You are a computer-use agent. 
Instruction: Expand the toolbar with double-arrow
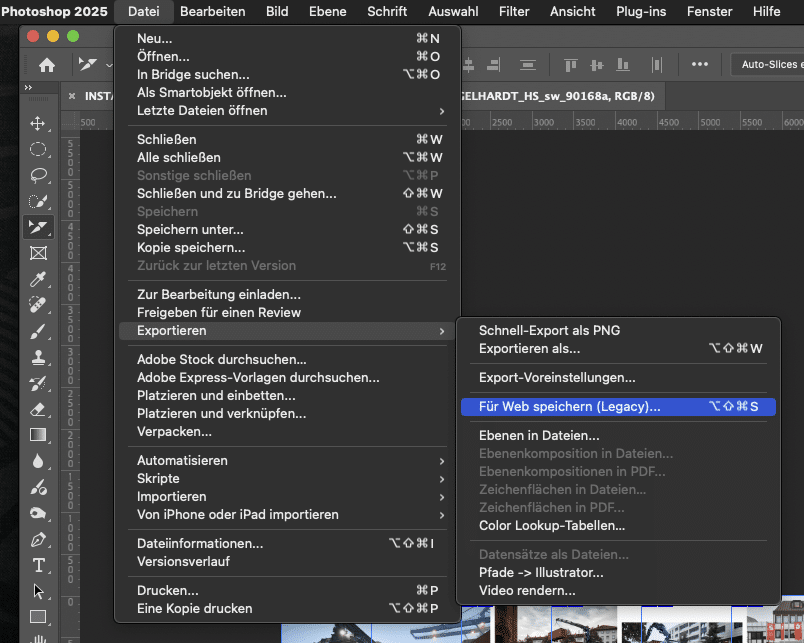coord(29,88)
